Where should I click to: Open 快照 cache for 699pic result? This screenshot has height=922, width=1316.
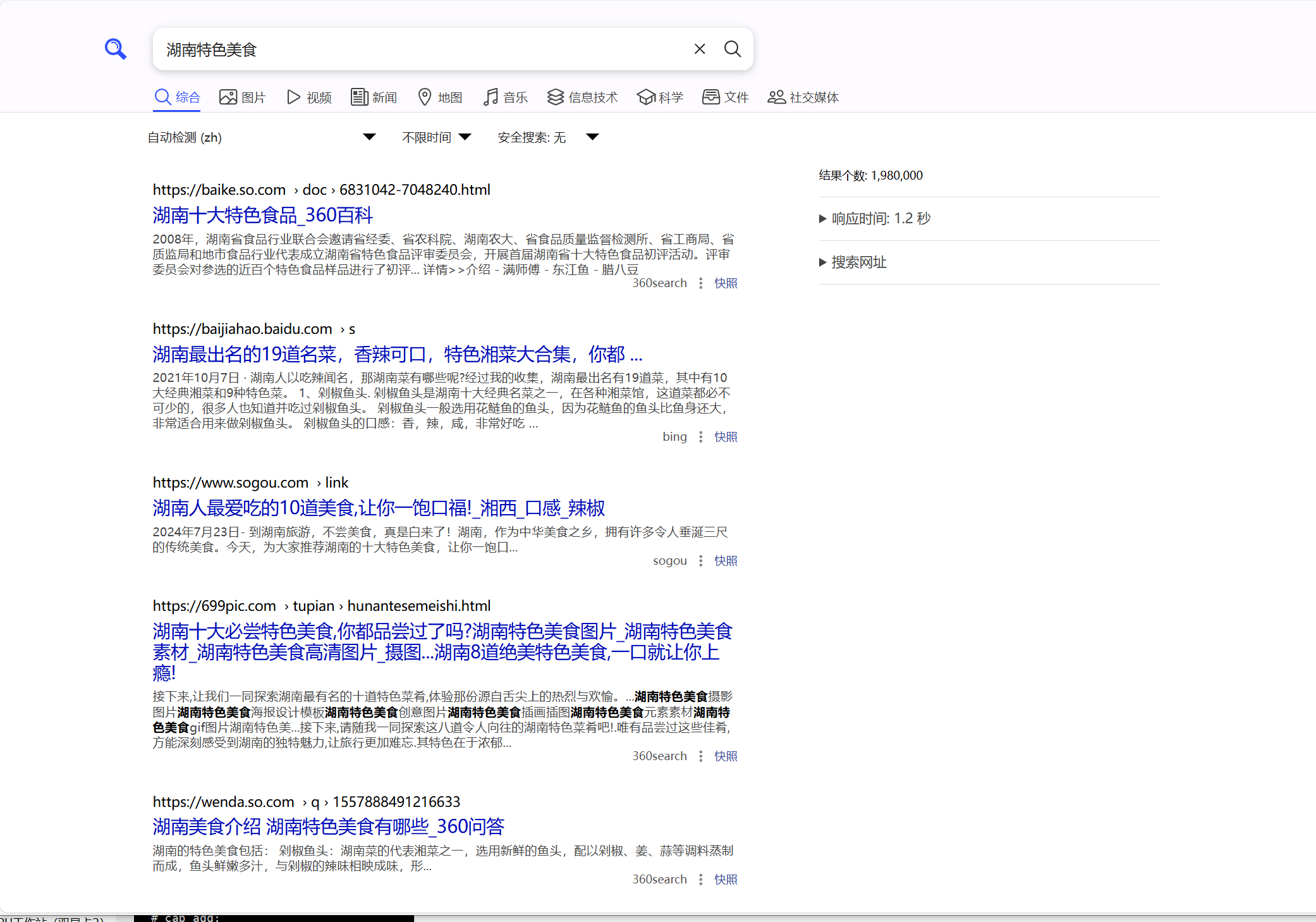726,756
